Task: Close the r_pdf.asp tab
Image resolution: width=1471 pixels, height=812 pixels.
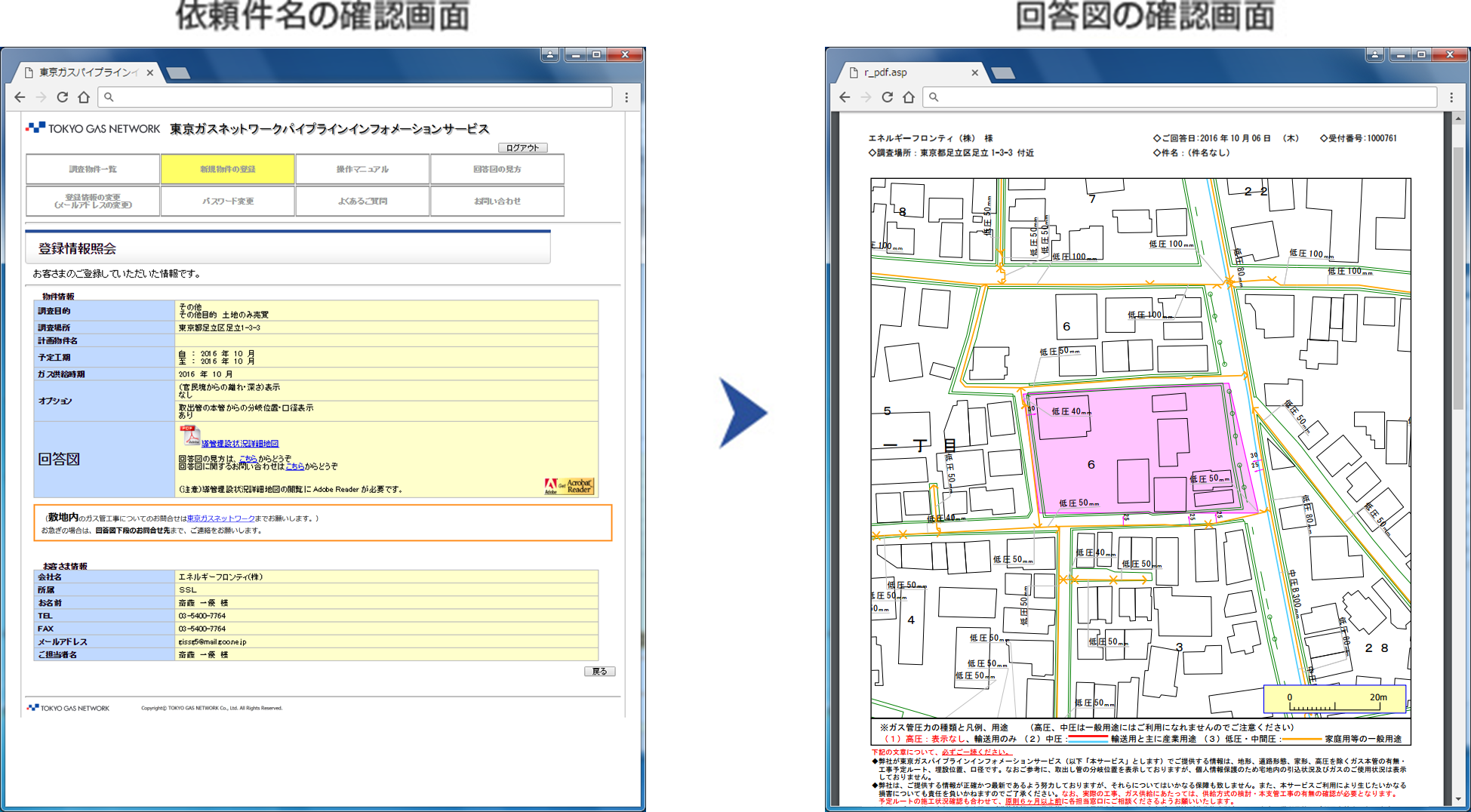Action: [974, 73]
